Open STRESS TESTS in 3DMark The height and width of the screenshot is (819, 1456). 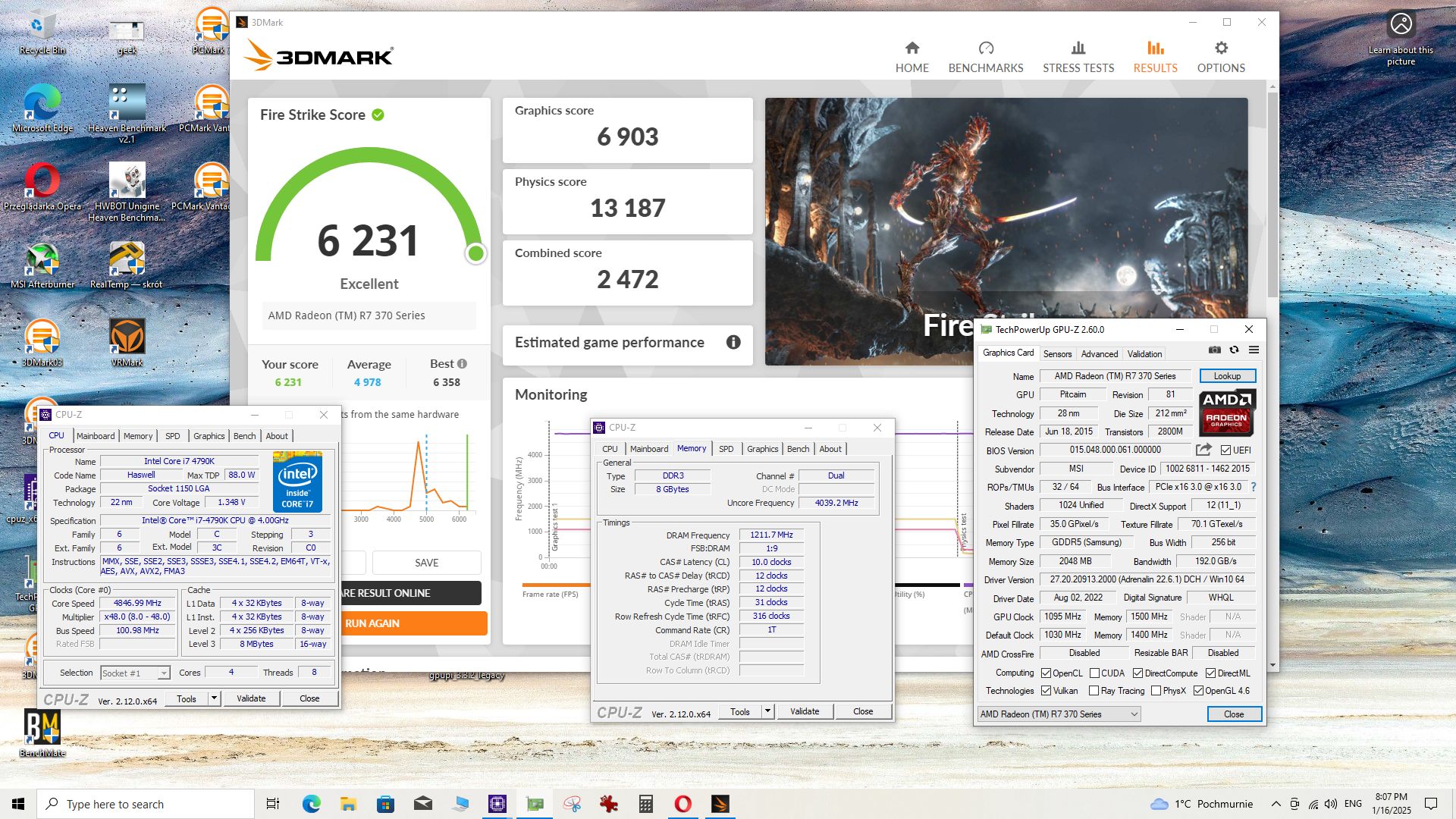click(1078, 58)
